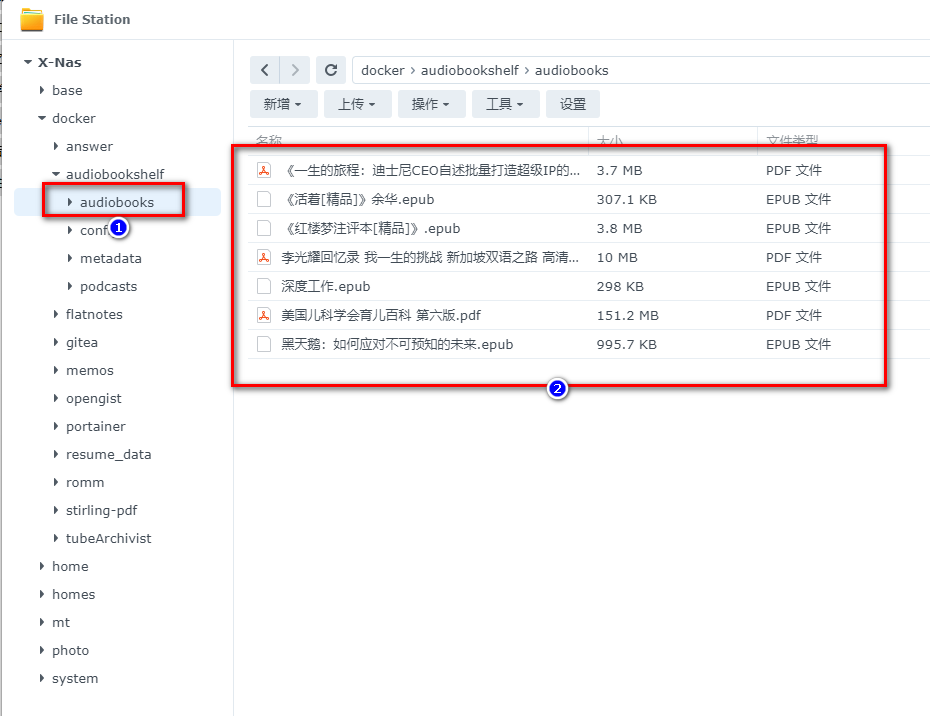Select the podcasts folder in sidebar

[108, 287]
